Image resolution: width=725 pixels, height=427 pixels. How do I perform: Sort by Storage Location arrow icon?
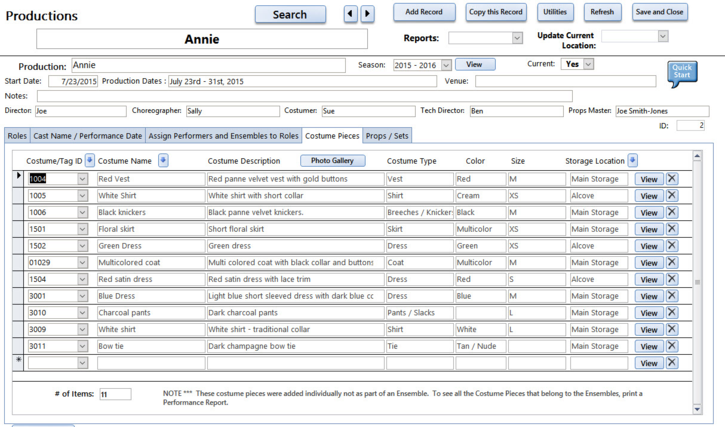point(633,160)
